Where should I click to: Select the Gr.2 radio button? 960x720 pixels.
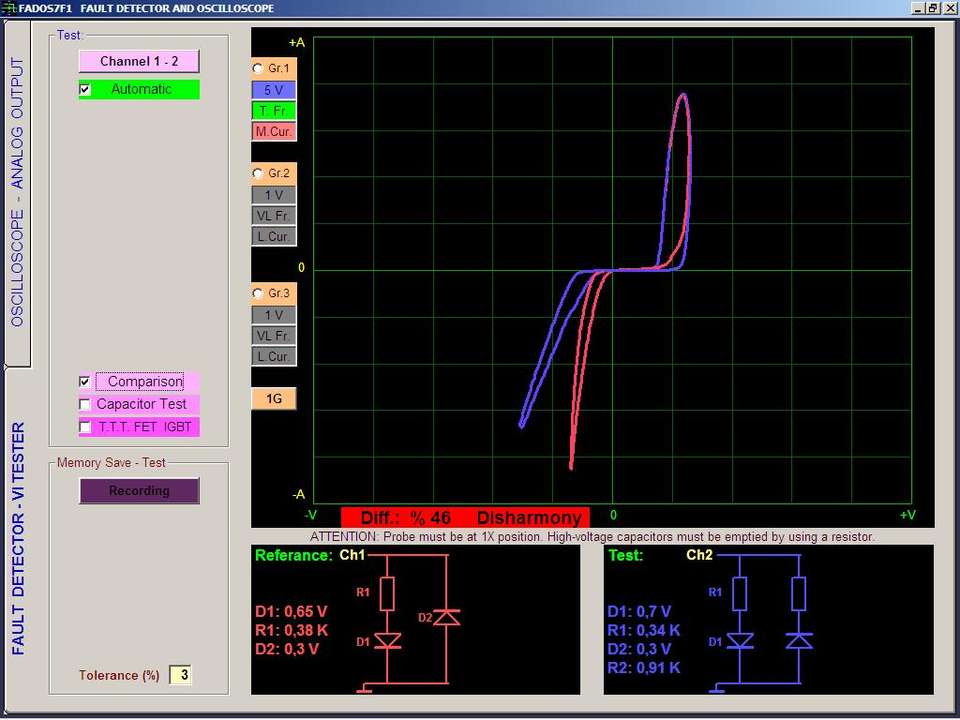pyautogui.click(x=258, y=174)
